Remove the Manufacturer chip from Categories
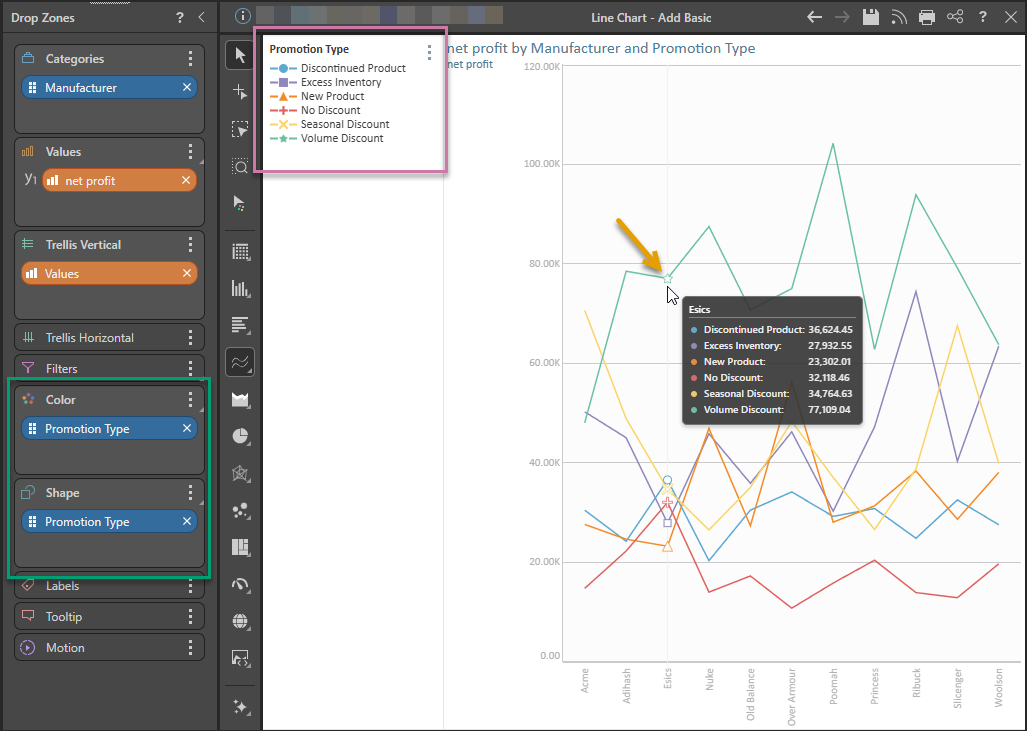 187,87
